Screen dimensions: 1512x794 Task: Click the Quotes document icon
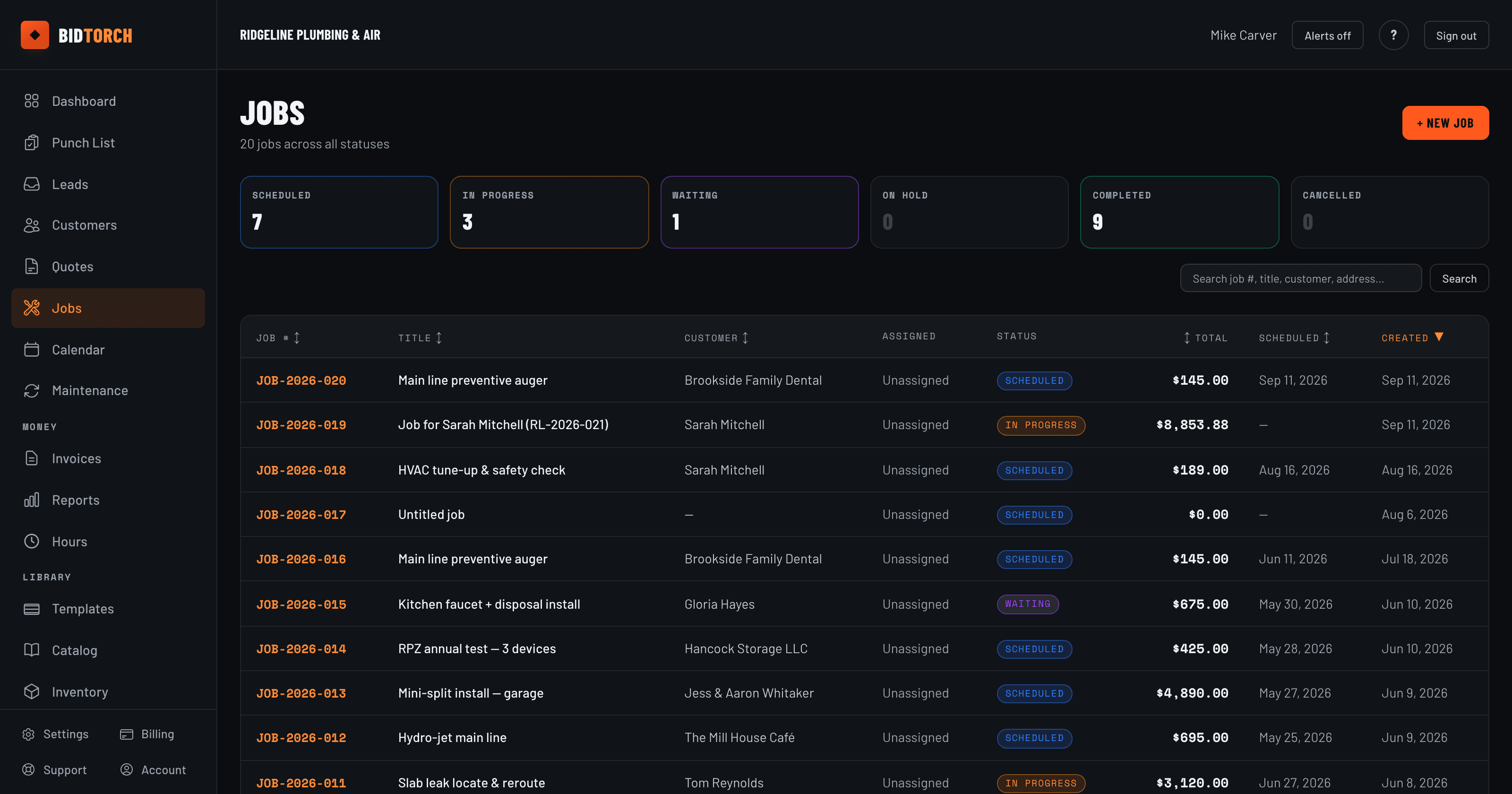[x=32, y=267]
